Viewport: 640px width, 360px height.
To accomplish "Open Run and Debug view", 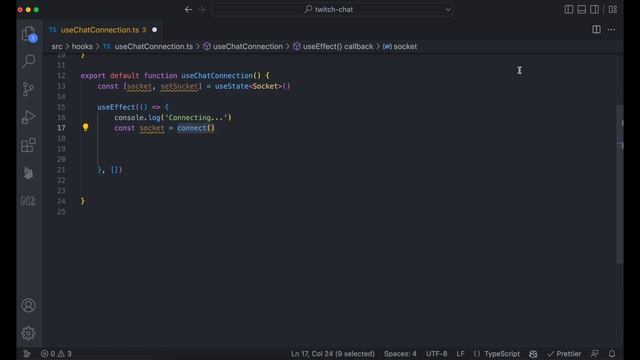I will point(29,117).
